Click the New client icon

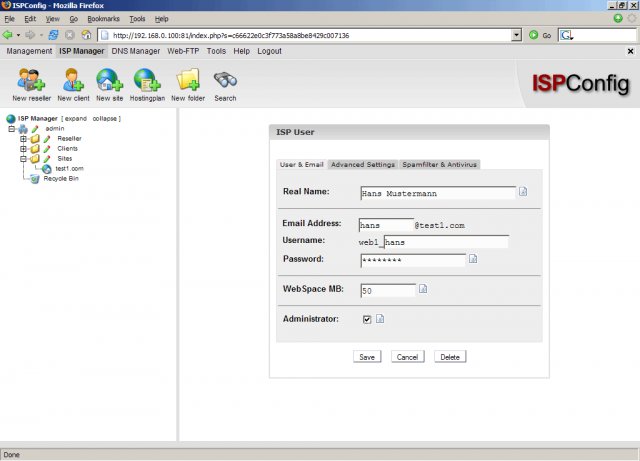tap(73, 80)
